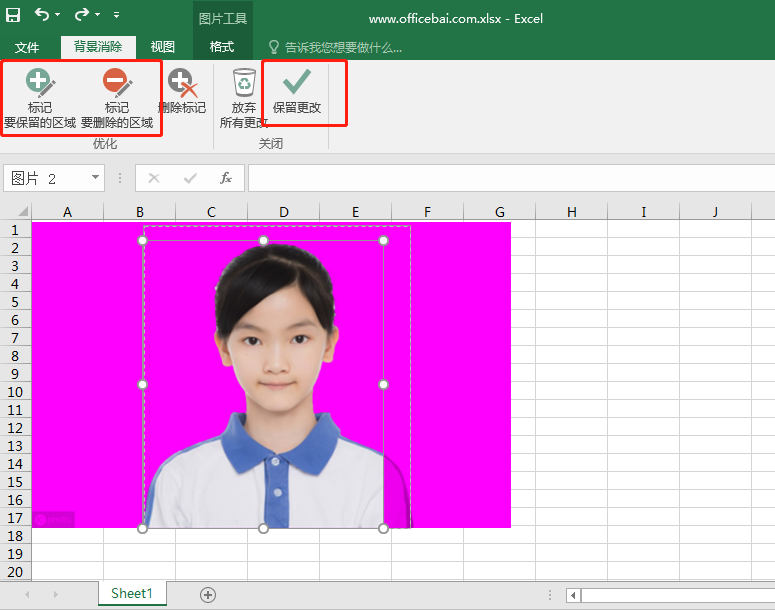This screenshot has height=610, width=775.
Task: Click the previous sheet navigation arrow
Action: (27, 595)
